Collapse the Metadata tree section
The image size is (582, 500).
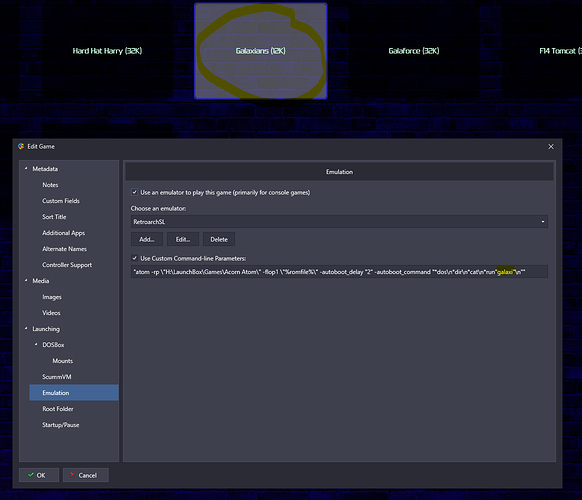click(x=26, y=169)
